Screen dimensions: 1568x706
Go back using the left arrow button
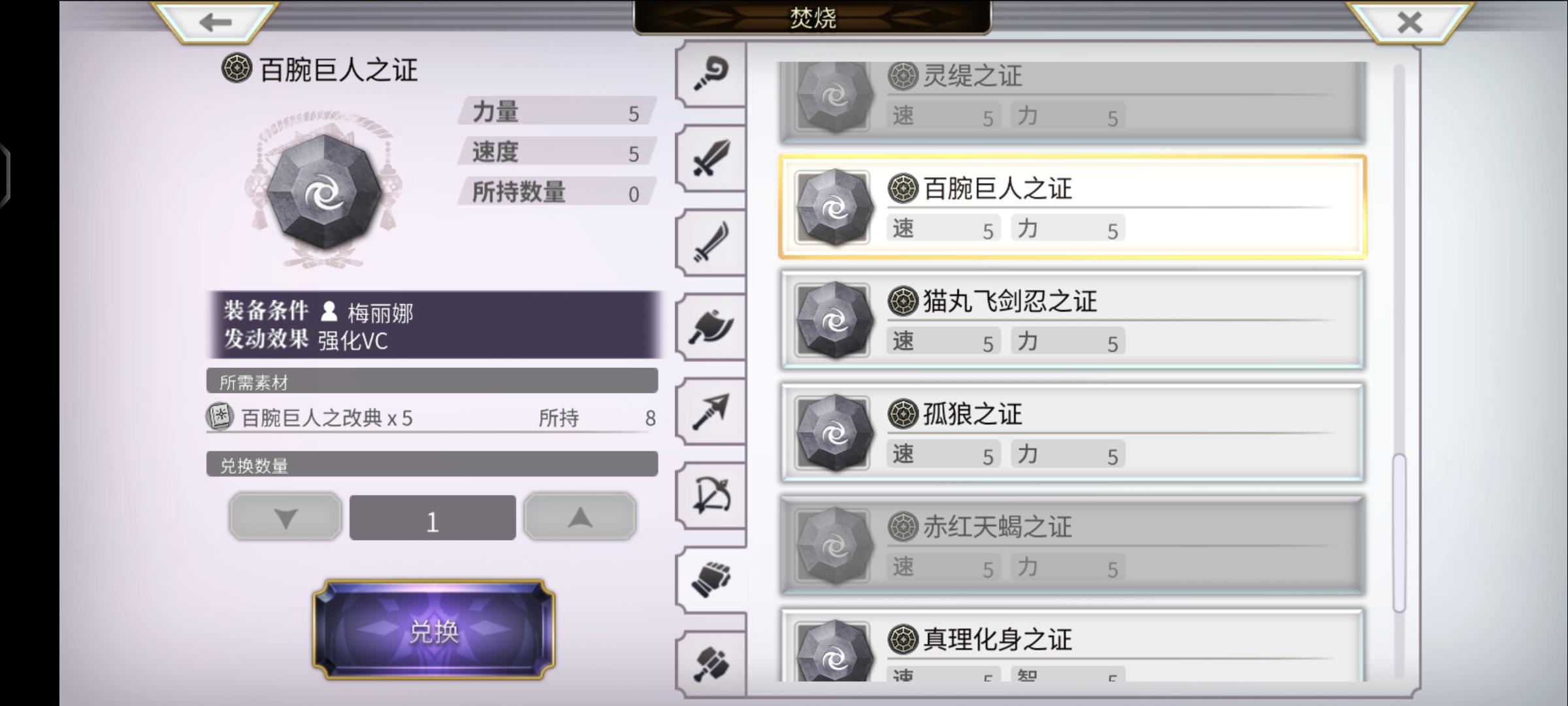pos(216,22)
